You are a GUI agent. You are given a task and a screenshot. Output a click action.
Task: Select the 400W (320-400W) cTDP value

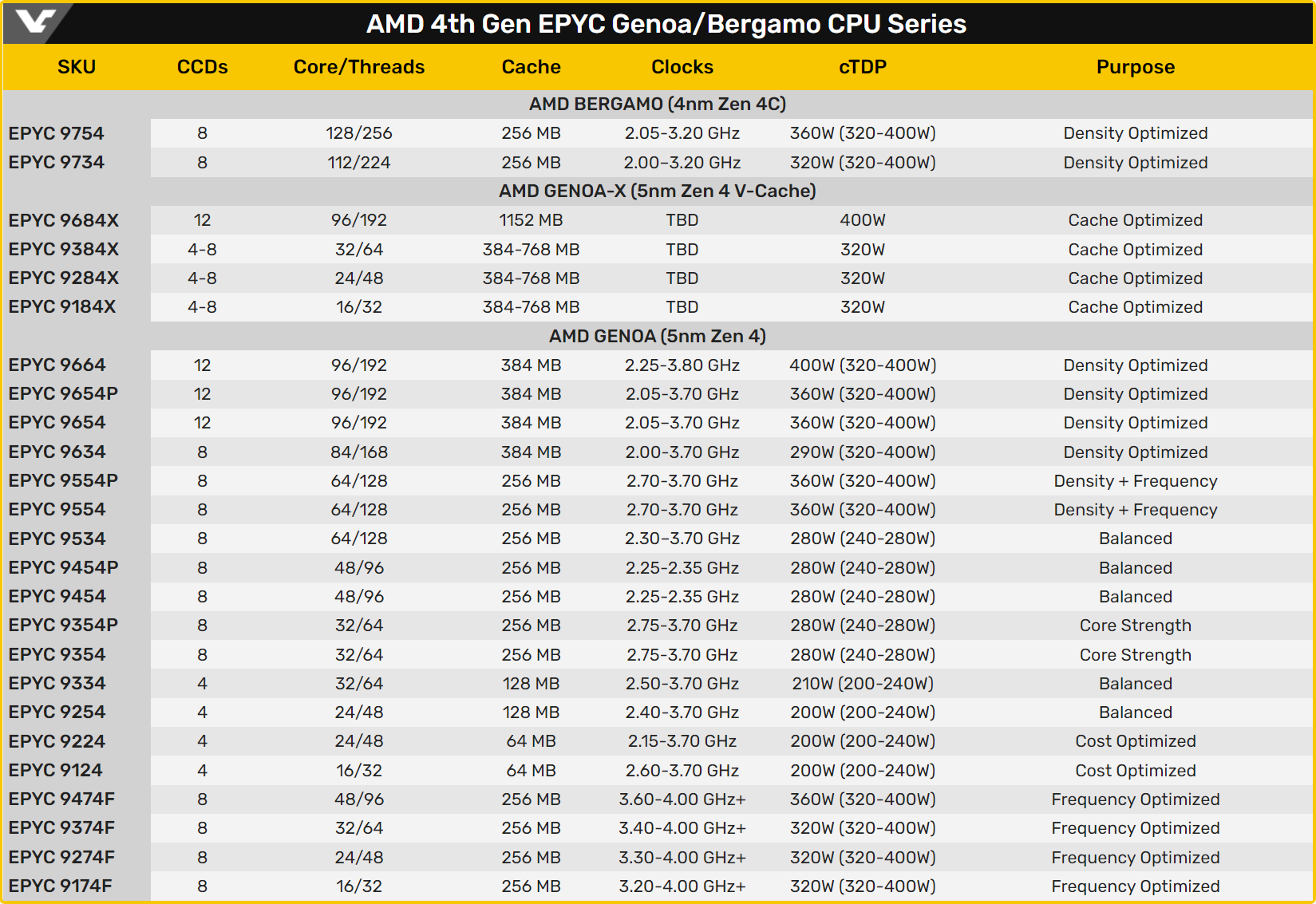coord(863,365)
